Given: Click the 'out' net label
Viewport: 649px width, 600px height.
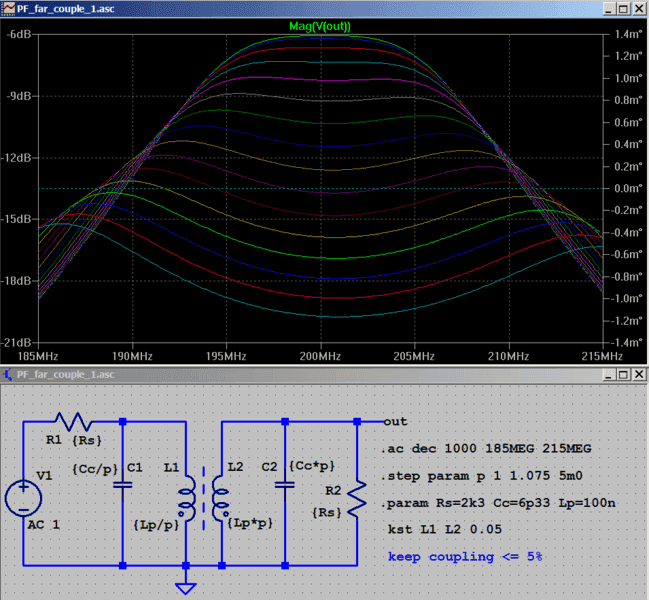Looking at the screenshot, I should click(395, 422).
